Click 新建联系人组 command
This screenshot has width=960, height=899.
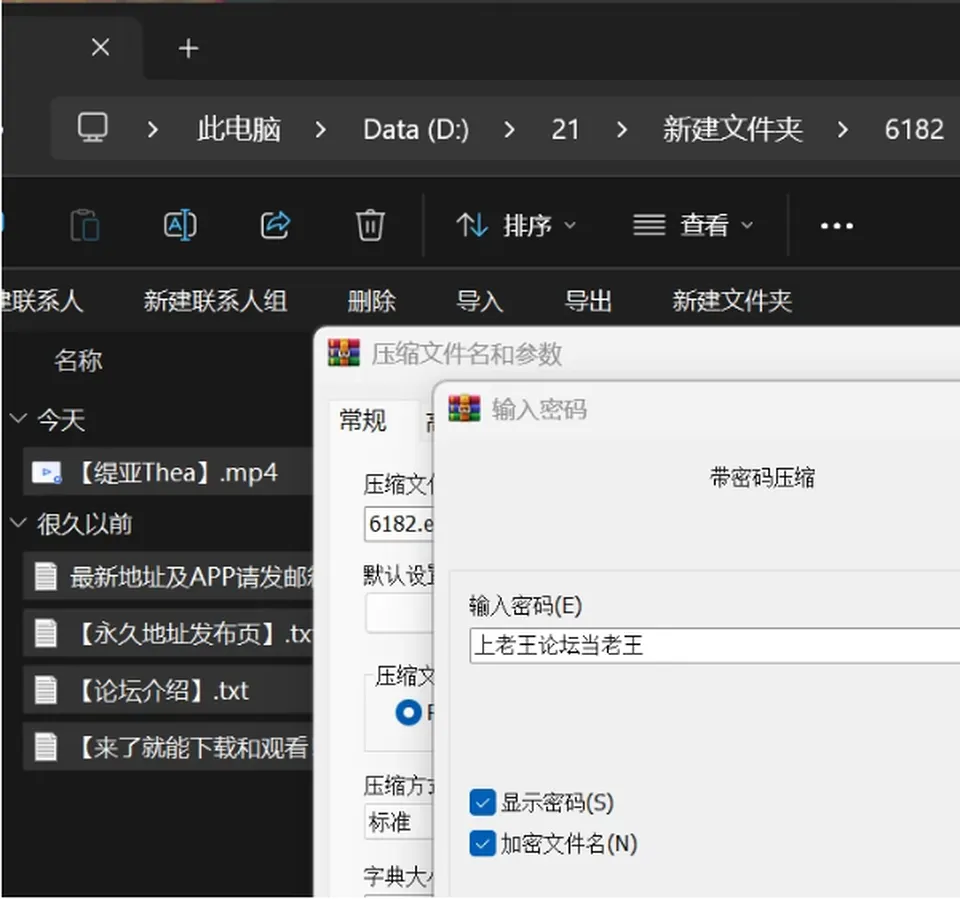pyautogui.click(x=216, y=301)
